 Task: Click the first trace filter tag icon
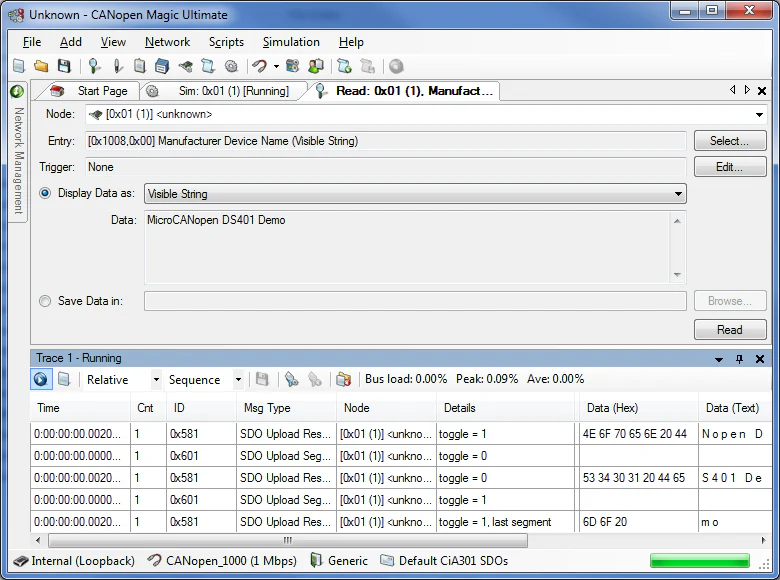[292, 380]
